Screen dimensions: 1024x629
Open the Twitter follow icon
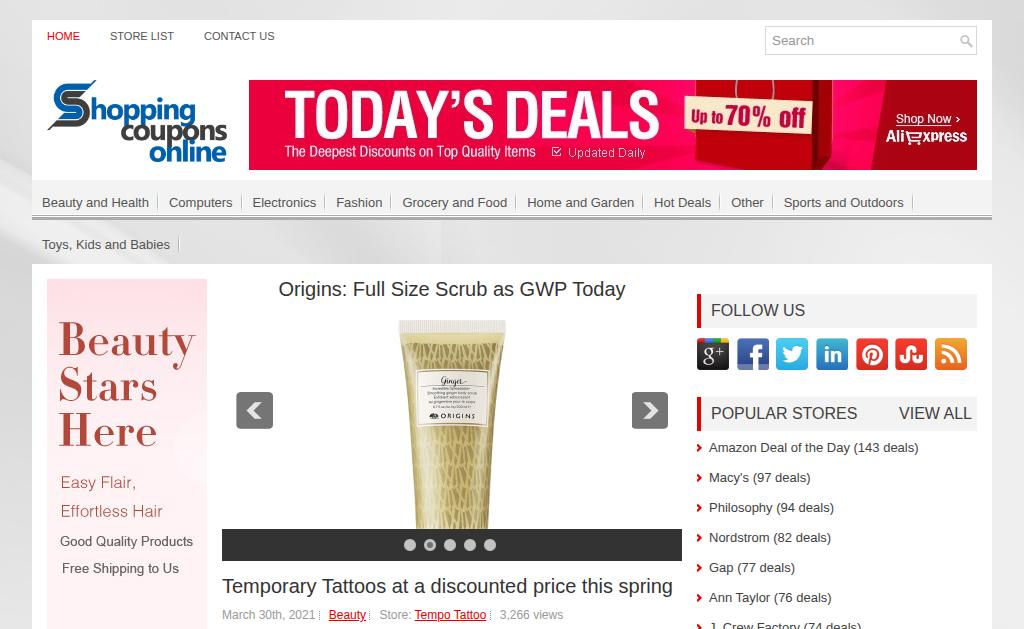792,354
